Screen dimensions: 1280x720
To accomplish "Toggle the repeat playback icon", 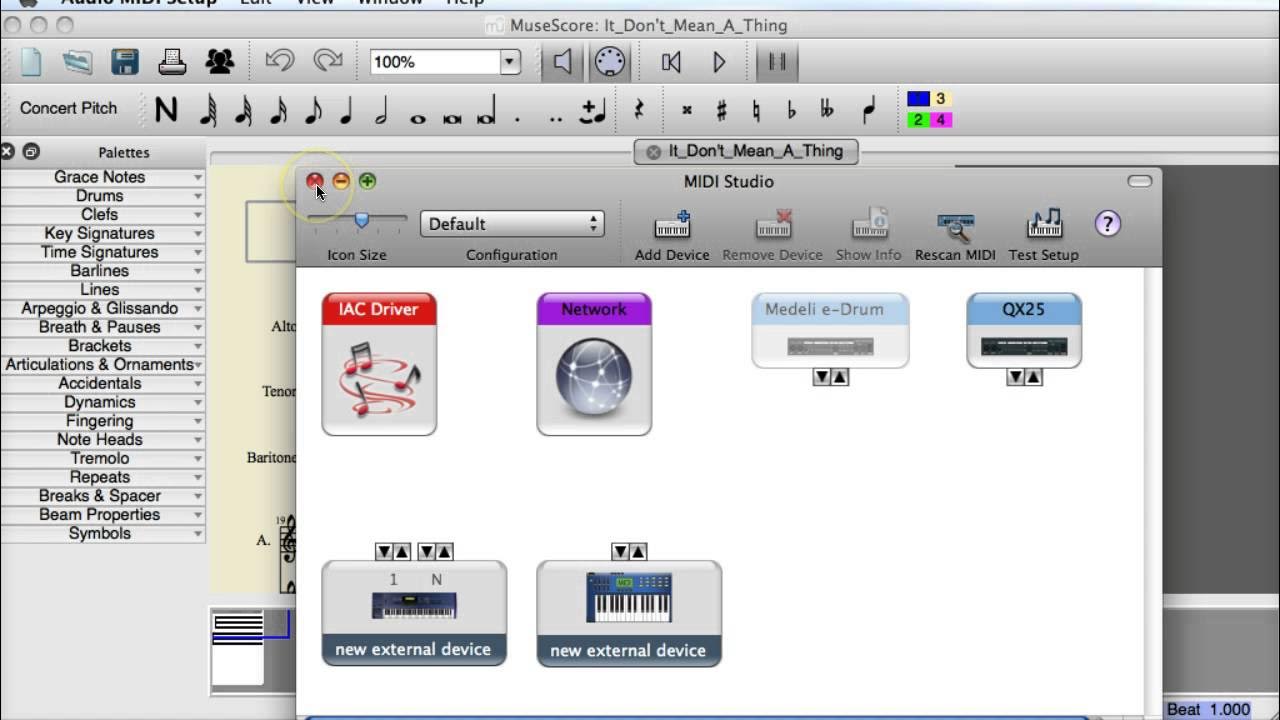I will click(776, 62).
